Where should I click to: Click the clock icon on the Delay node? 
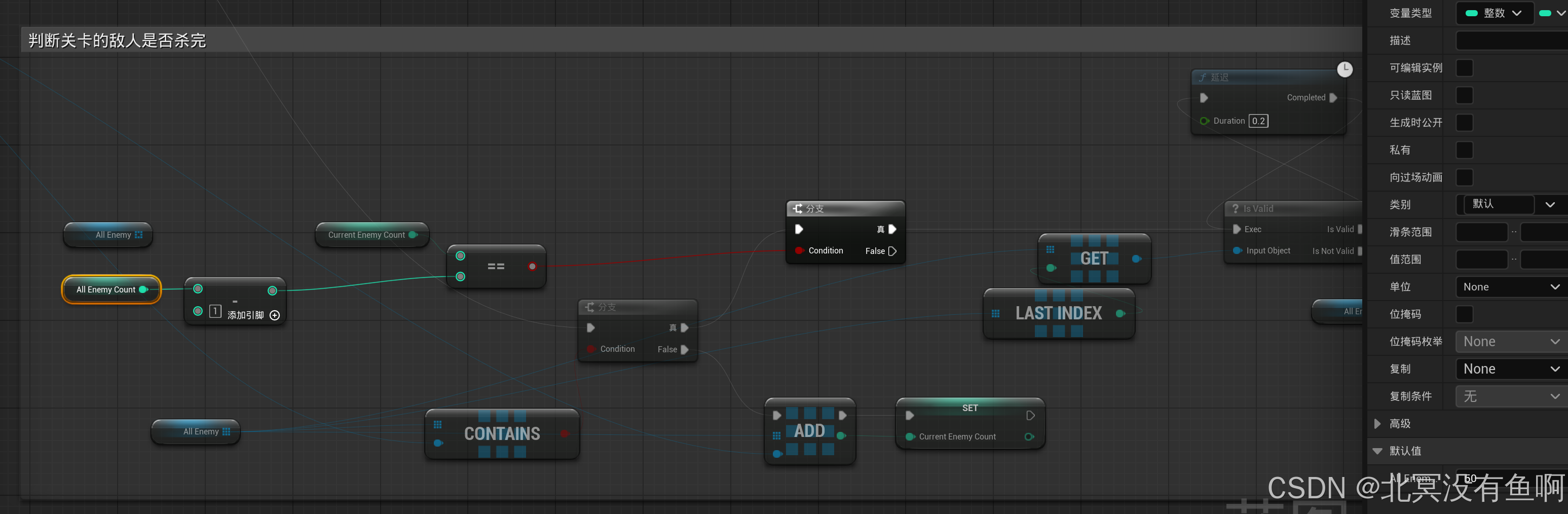point(1344,69)
